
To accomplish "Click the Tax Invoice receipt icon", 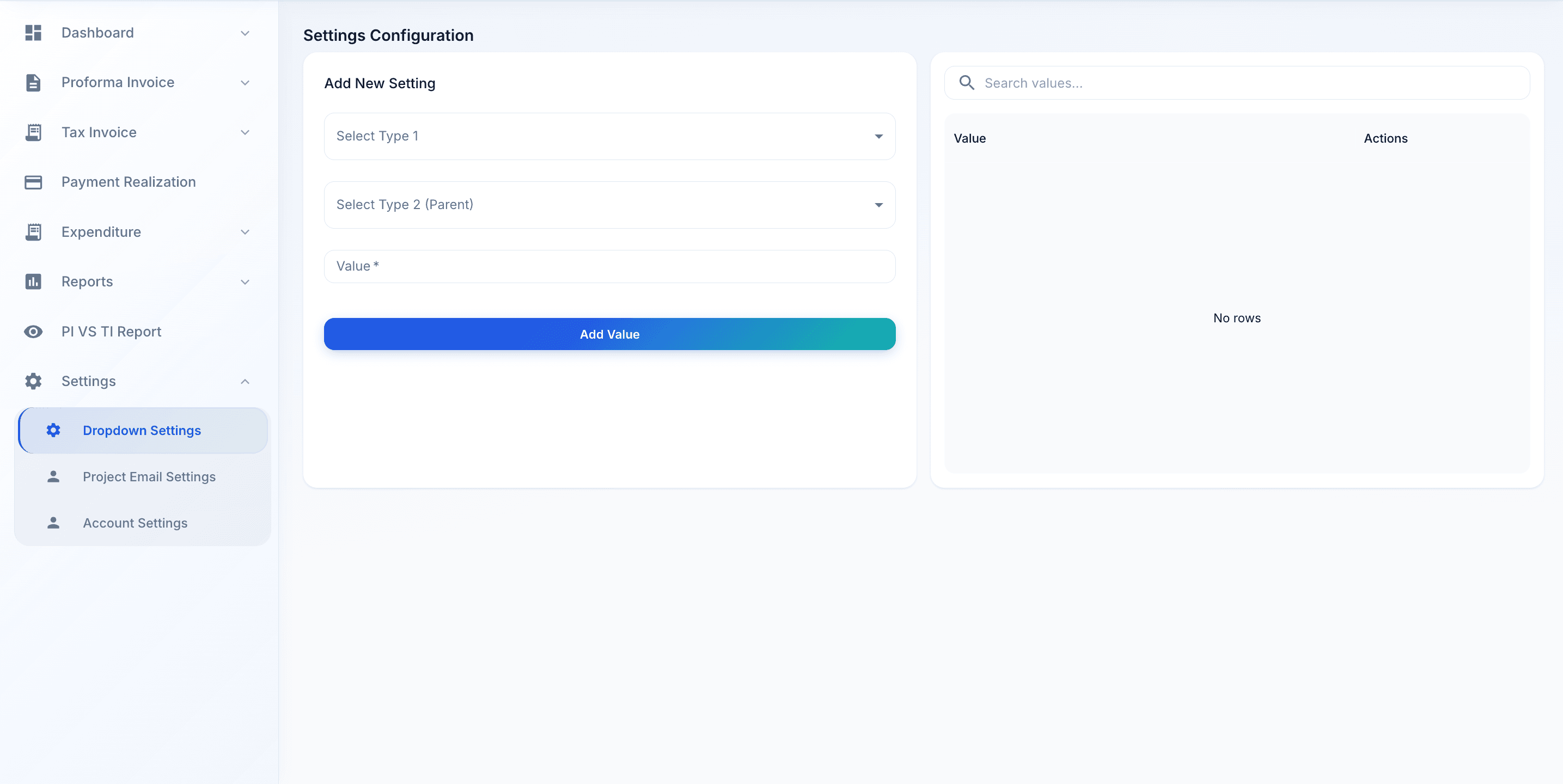I will click(33, 132).
